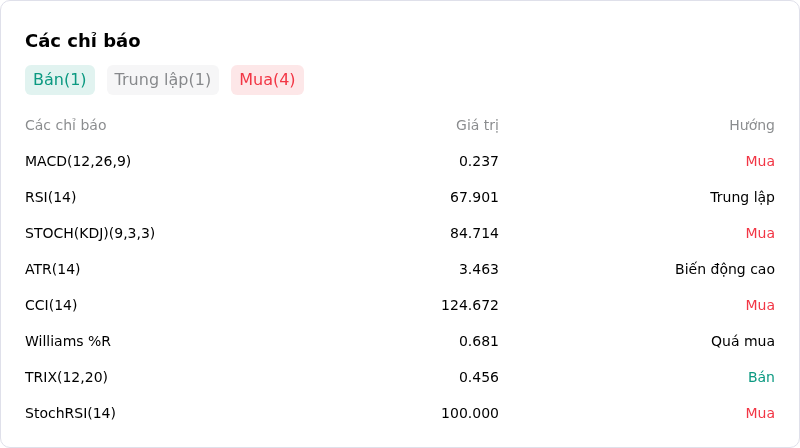
Task: Click the Bán signal for TRIX
Action: (761, 377)
